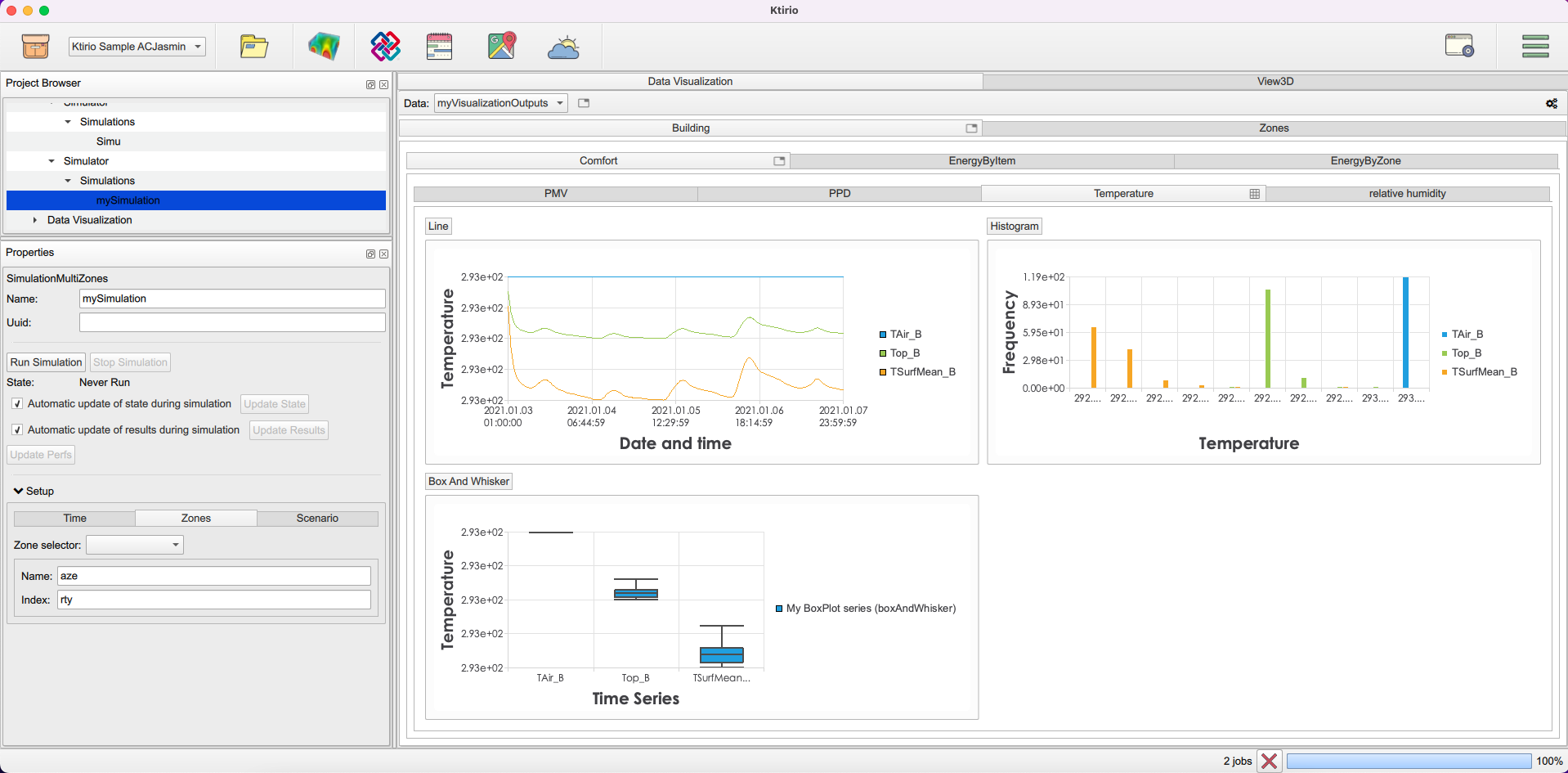The image size is (1568, 773).
Task: Open the weather cloud and sun icon
Action: pyautogui.click(x=563, y=47)
